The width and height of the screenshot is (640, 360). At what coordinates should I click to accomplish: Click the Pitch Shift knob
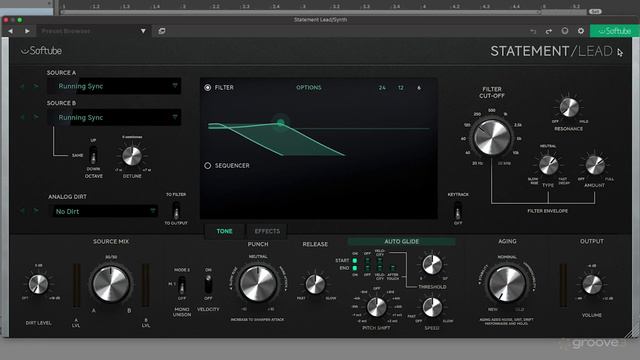(x=376, y=307)
